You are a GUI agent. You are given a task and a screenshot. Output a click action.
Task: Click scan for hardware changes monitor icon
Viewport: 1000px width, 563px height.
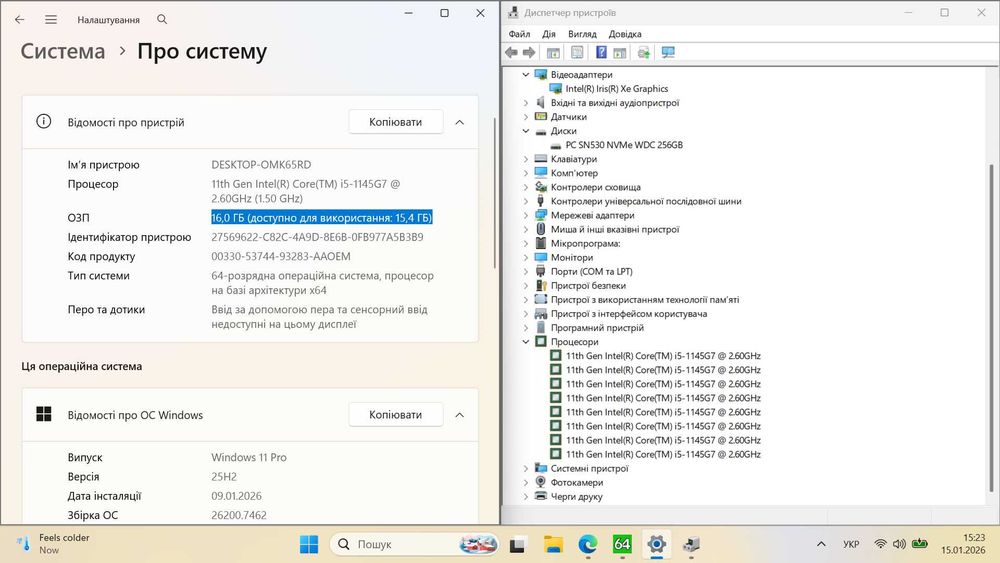tap(668, 52)
